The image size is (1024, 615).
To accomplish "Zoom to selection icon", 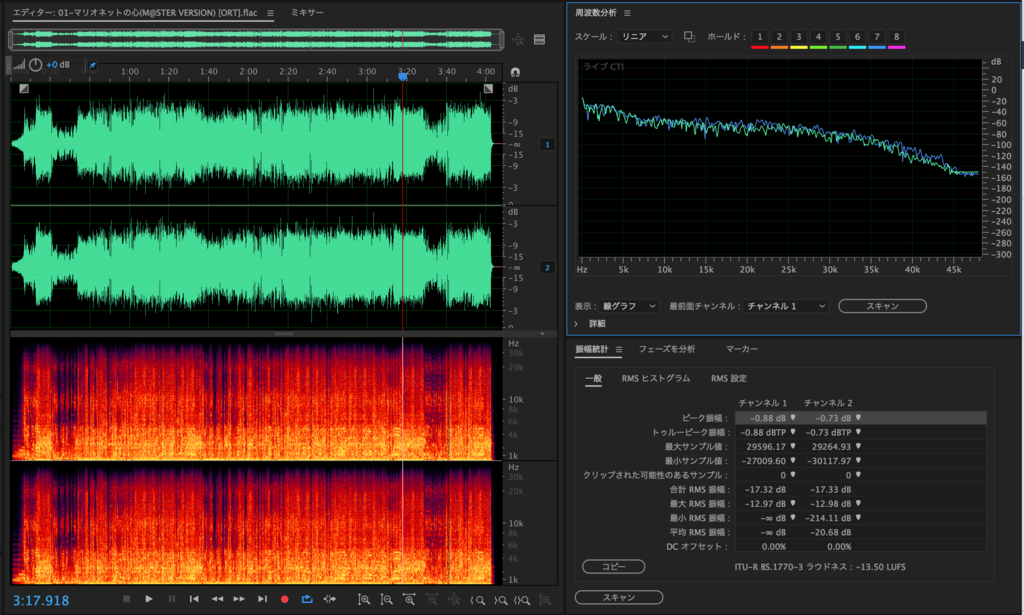I will point(522,600).
